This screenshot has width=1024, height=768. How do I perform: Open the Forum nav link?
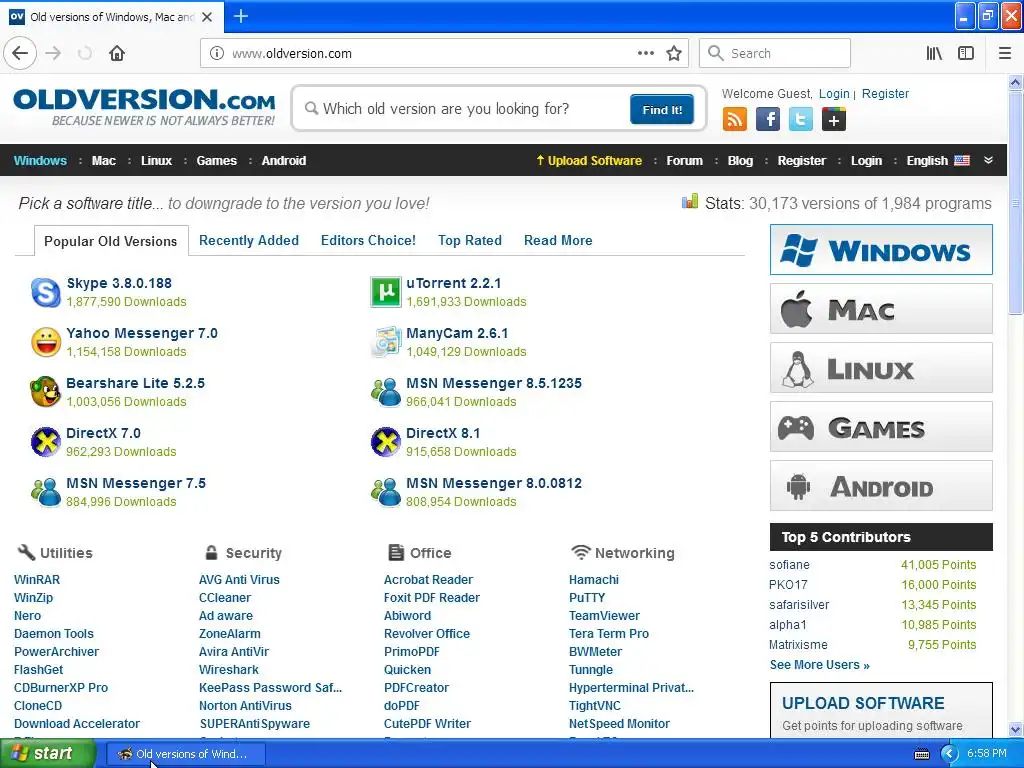684,161
